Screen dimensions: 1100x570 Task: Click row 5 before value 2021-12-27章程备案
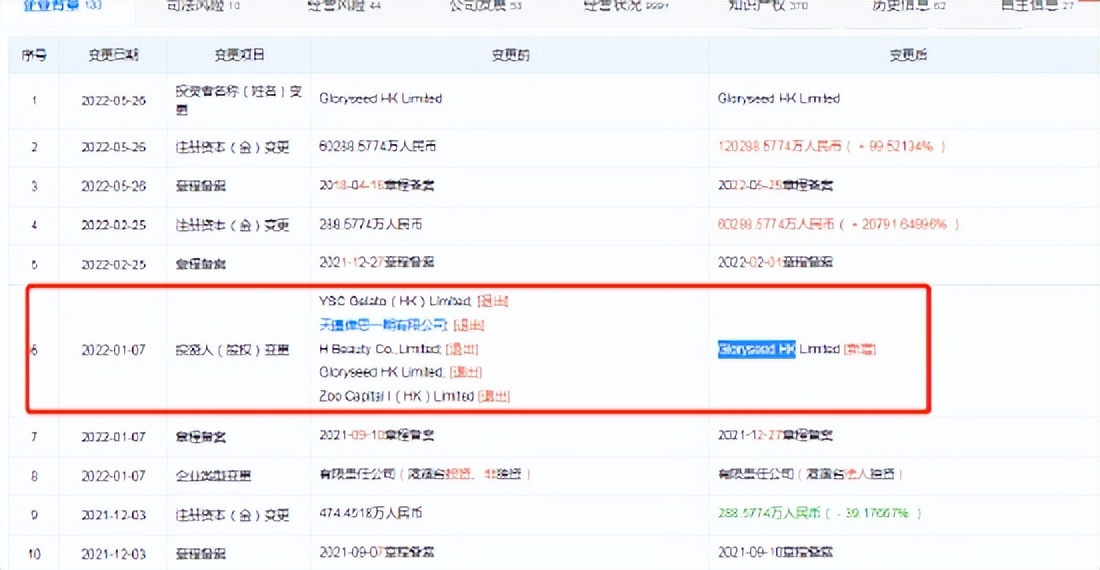tap(377, 263)
